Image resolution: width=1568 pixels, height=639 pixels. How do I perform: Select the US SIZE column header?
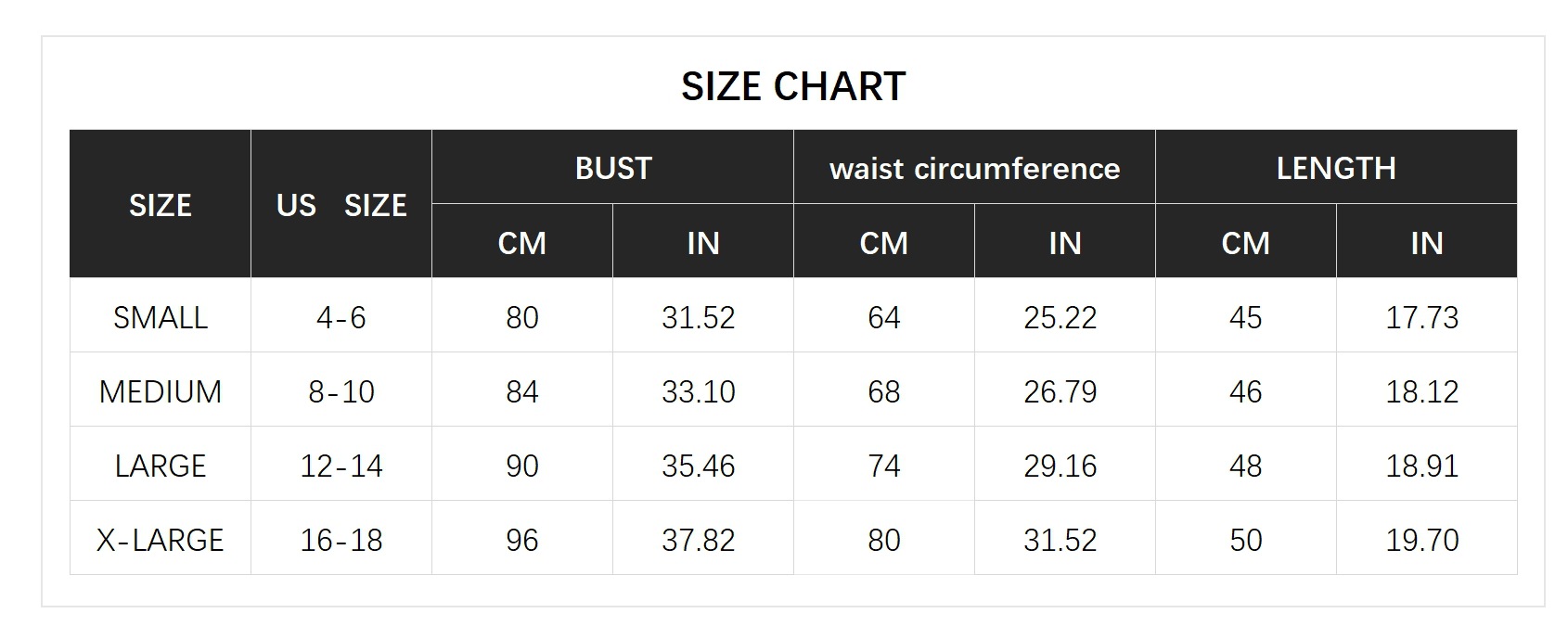pos(341,204)
